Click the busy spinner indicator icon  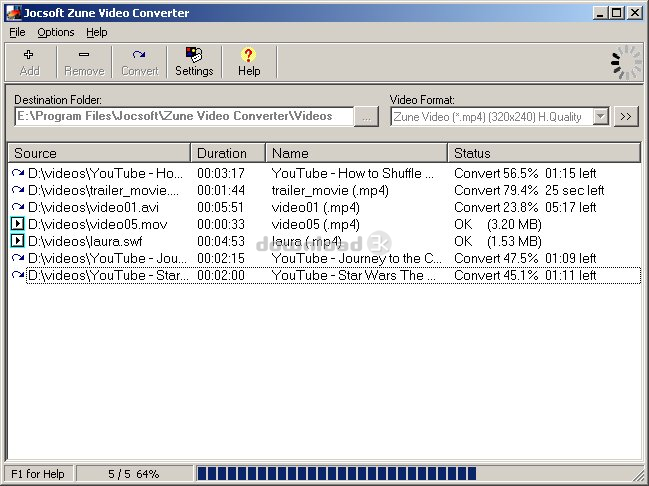click(x=626, y=63)
